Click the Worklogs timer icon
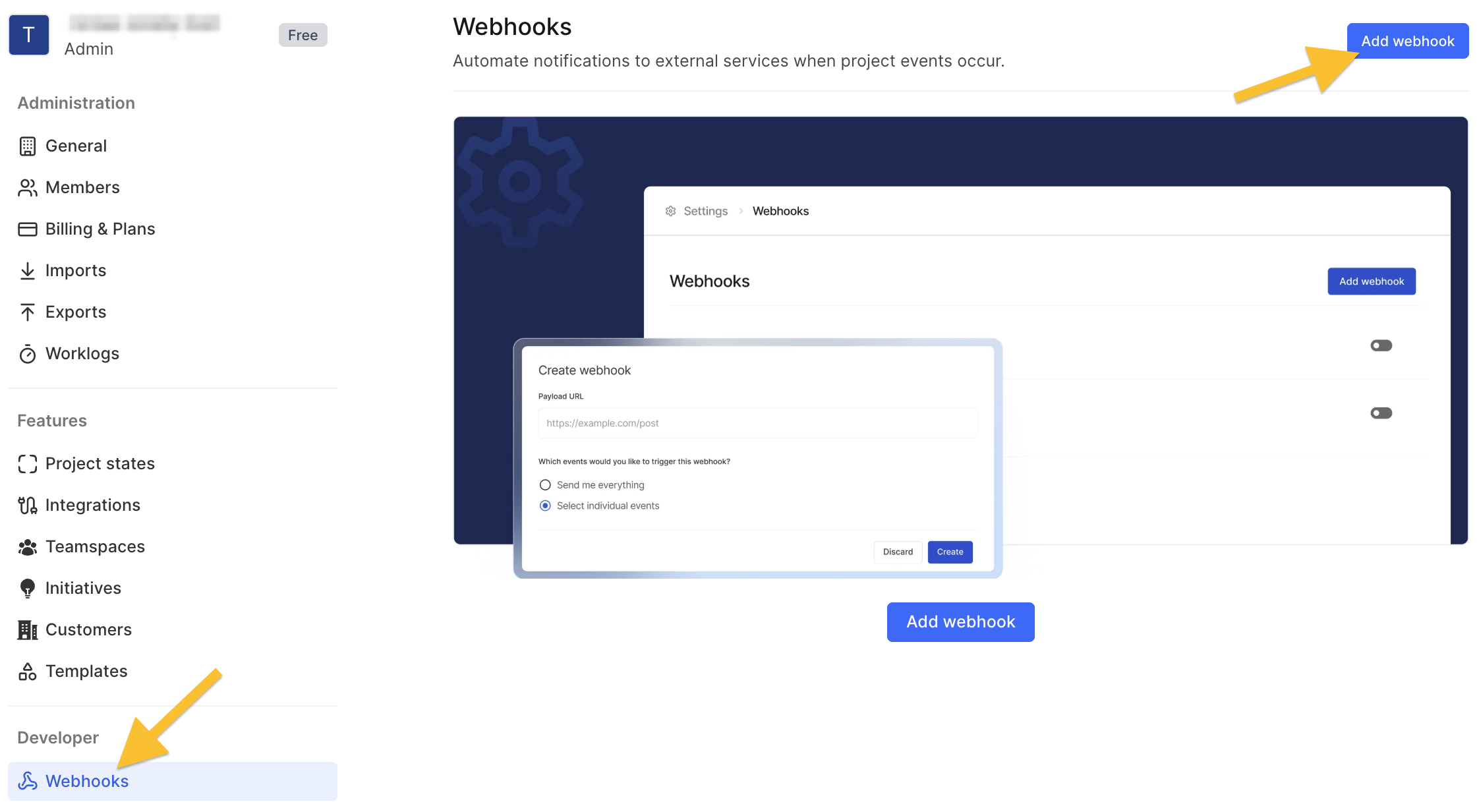The width and height of the screenshot is (1479, 812). tap(27, 354)
